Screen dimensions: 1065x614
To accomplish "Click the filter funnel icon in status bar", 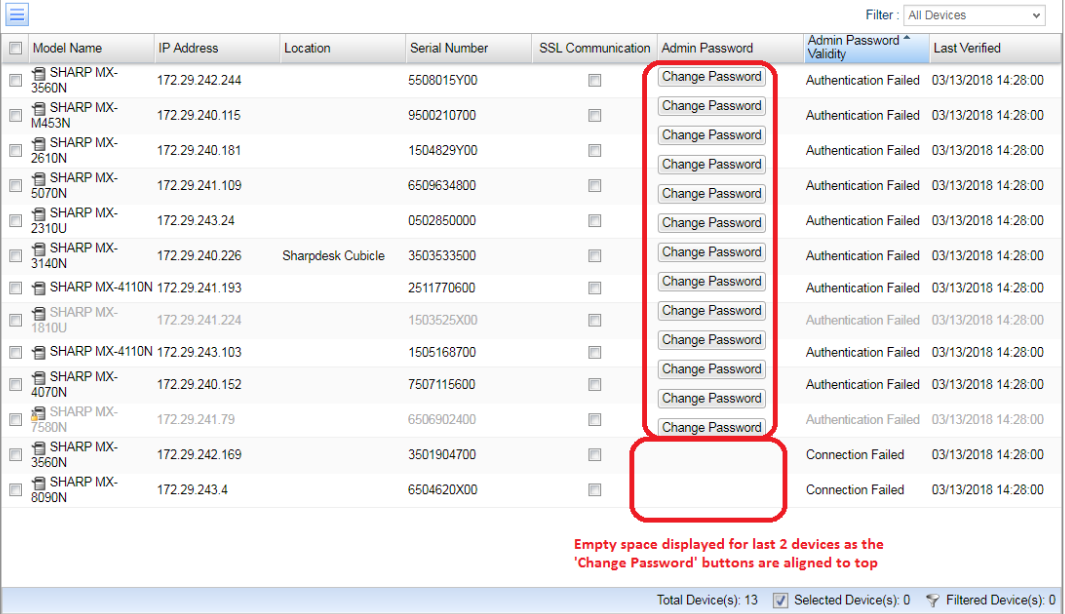I will [932, 600].
